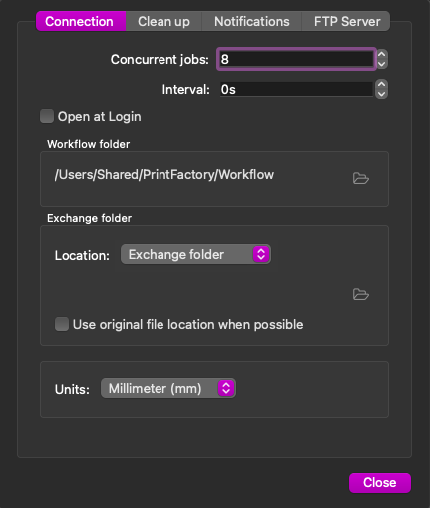Decrease Concurrent jobs with down arrow
430x508 pixels.
(x=382, y=64)
